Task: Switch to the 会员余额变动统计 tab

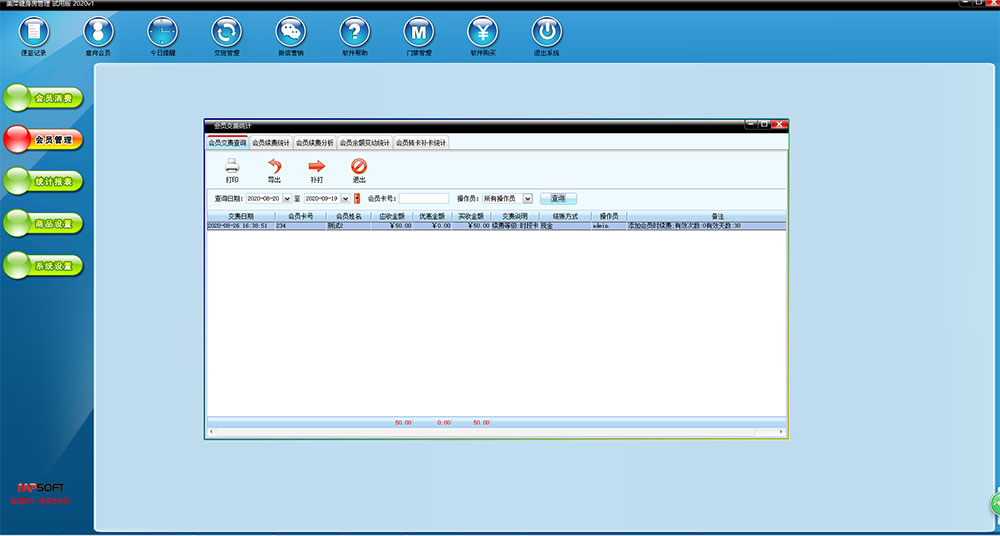Action: point(365,143)
